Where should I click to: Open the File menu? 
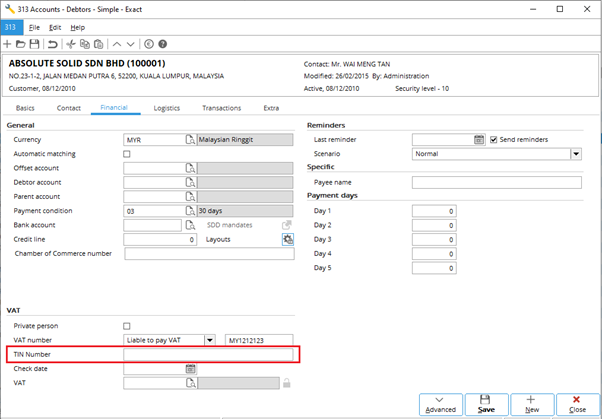[x=34, y=27]
